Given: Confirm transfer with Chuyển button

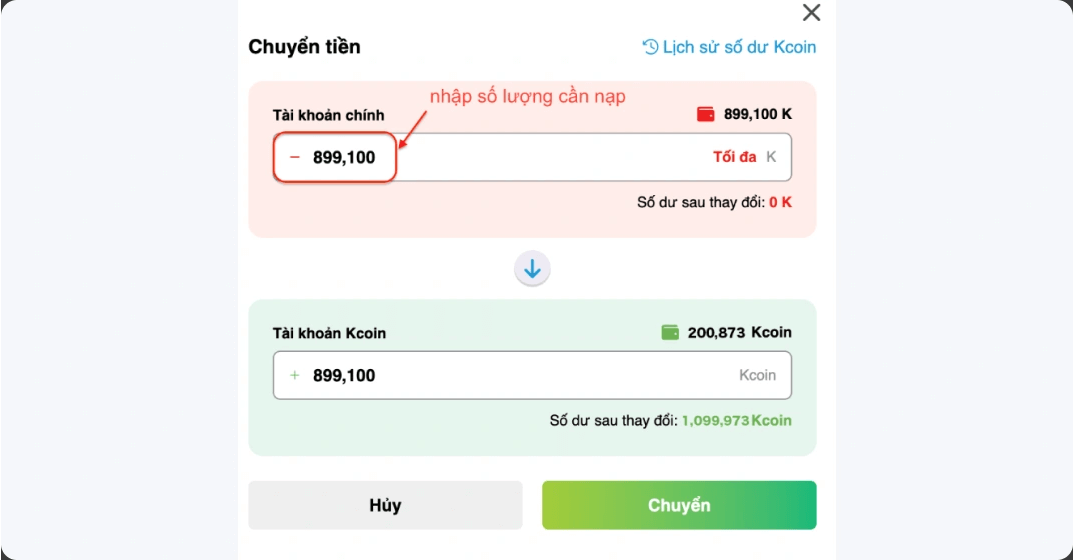Looking at the screenshot, I should tap(679, 505).
